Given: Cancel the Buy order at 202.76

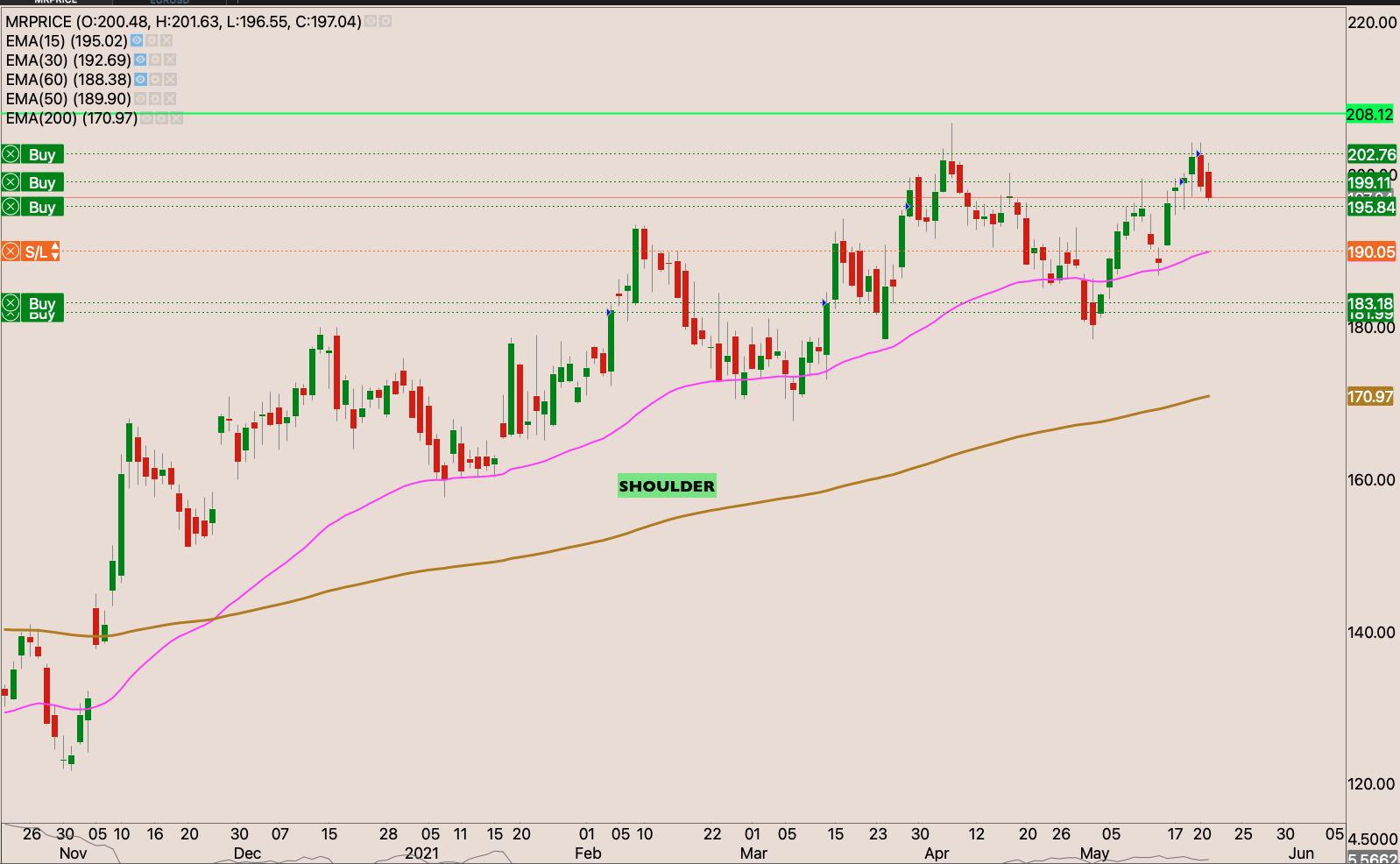Looking at the screenshot, I should pyautogui.click(x=11, y=155).
